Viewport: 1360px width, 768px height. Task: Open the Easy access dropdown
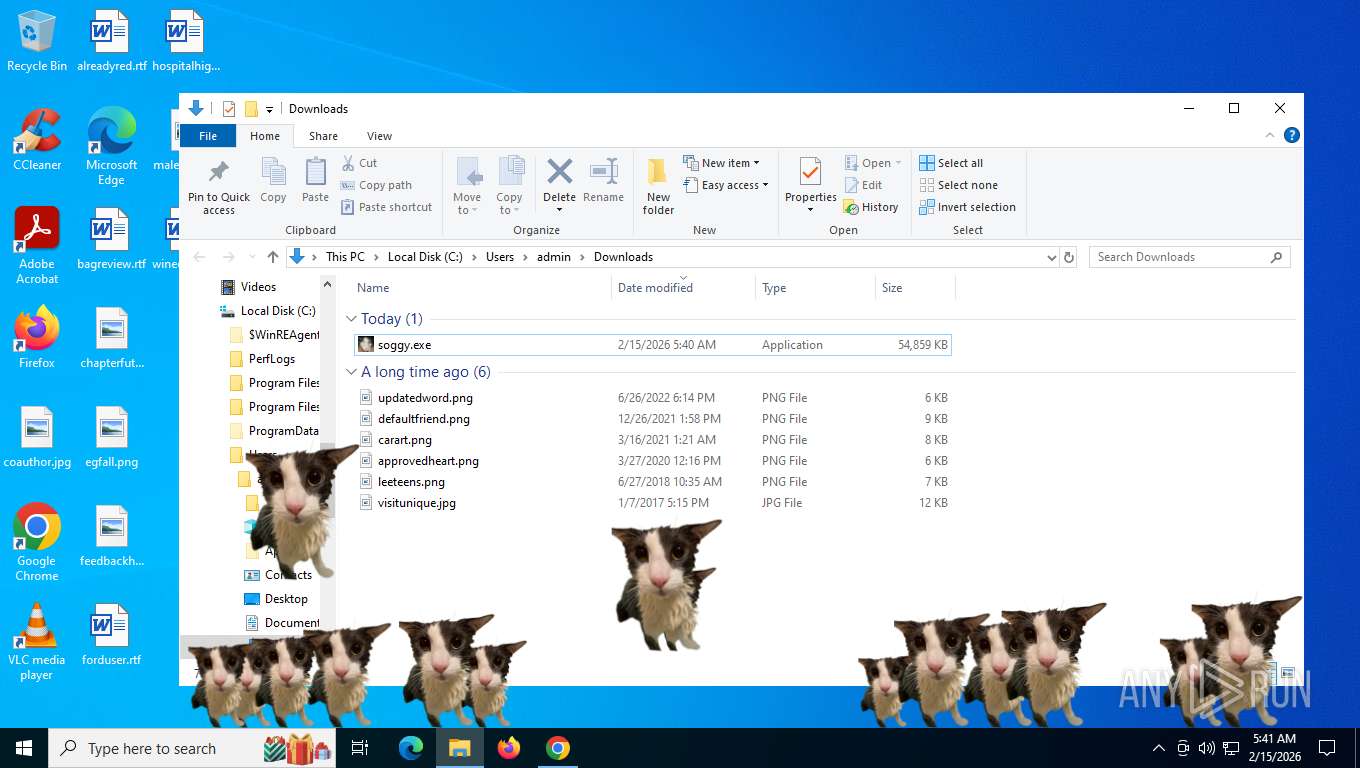point(726,185)
